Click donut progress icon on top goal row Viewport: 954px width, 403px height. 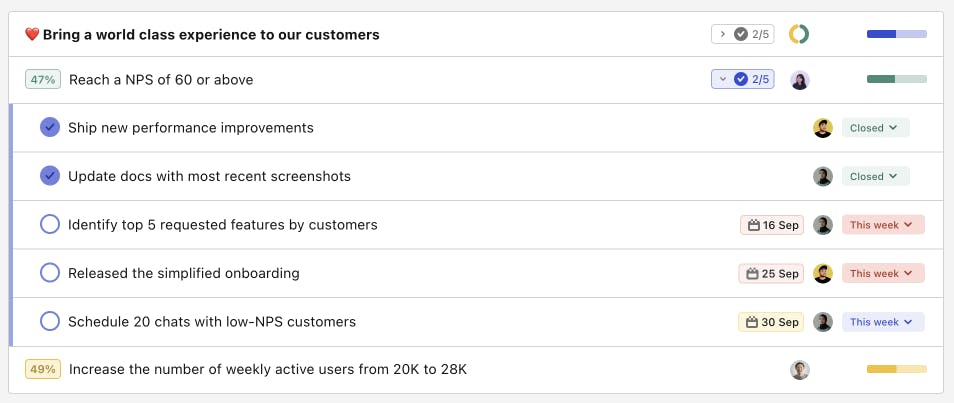tap(799, 34)
